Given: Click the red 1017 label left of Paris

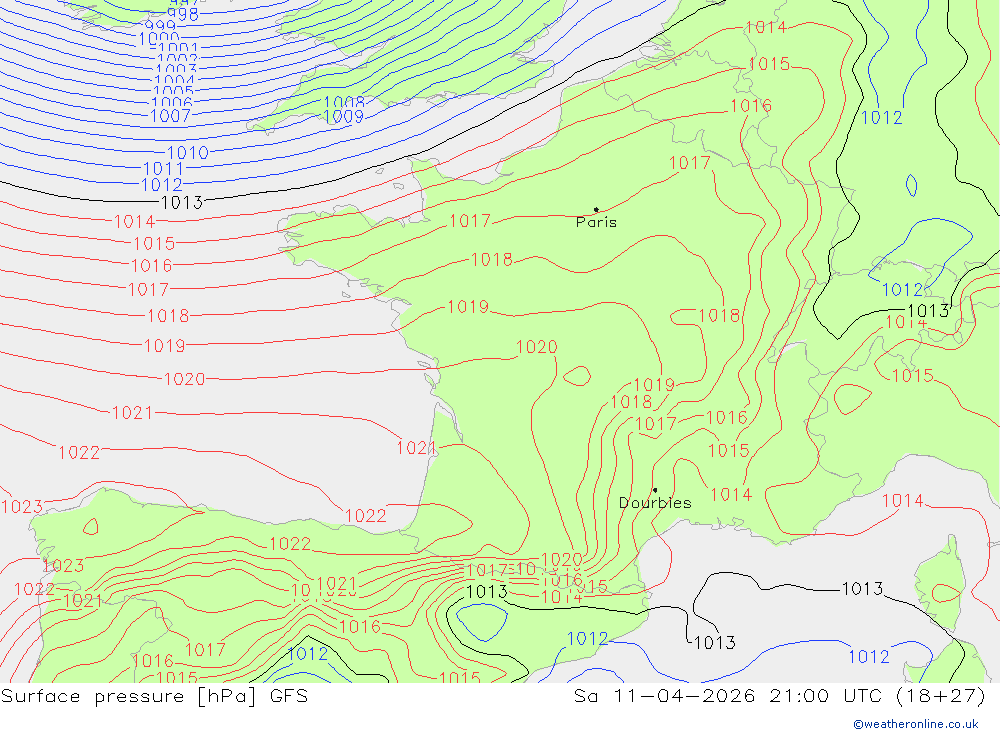Looking at the screenshot, I should point(470,221).
